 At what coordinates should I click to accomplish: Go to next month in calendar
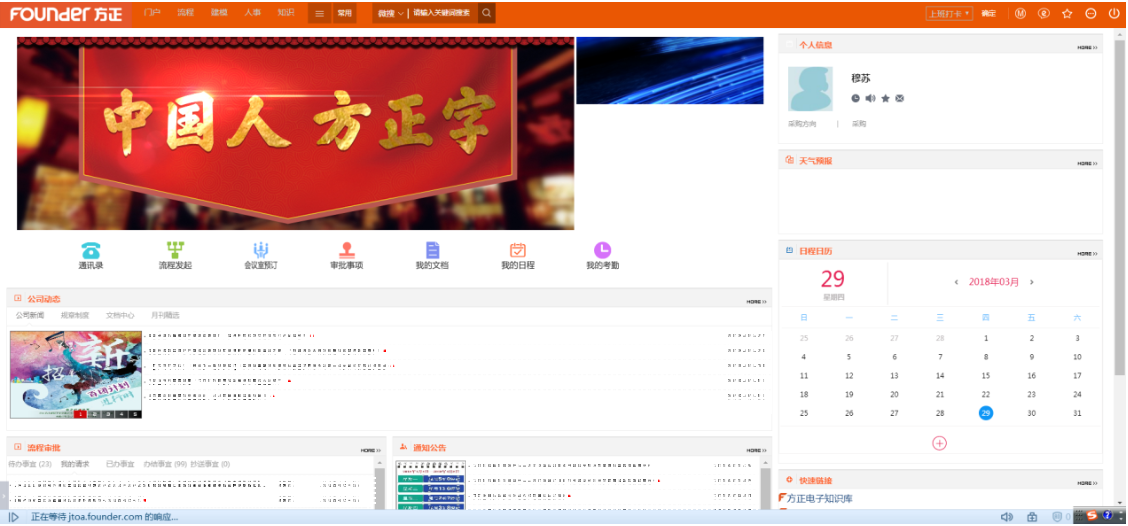click(1032, 282)
